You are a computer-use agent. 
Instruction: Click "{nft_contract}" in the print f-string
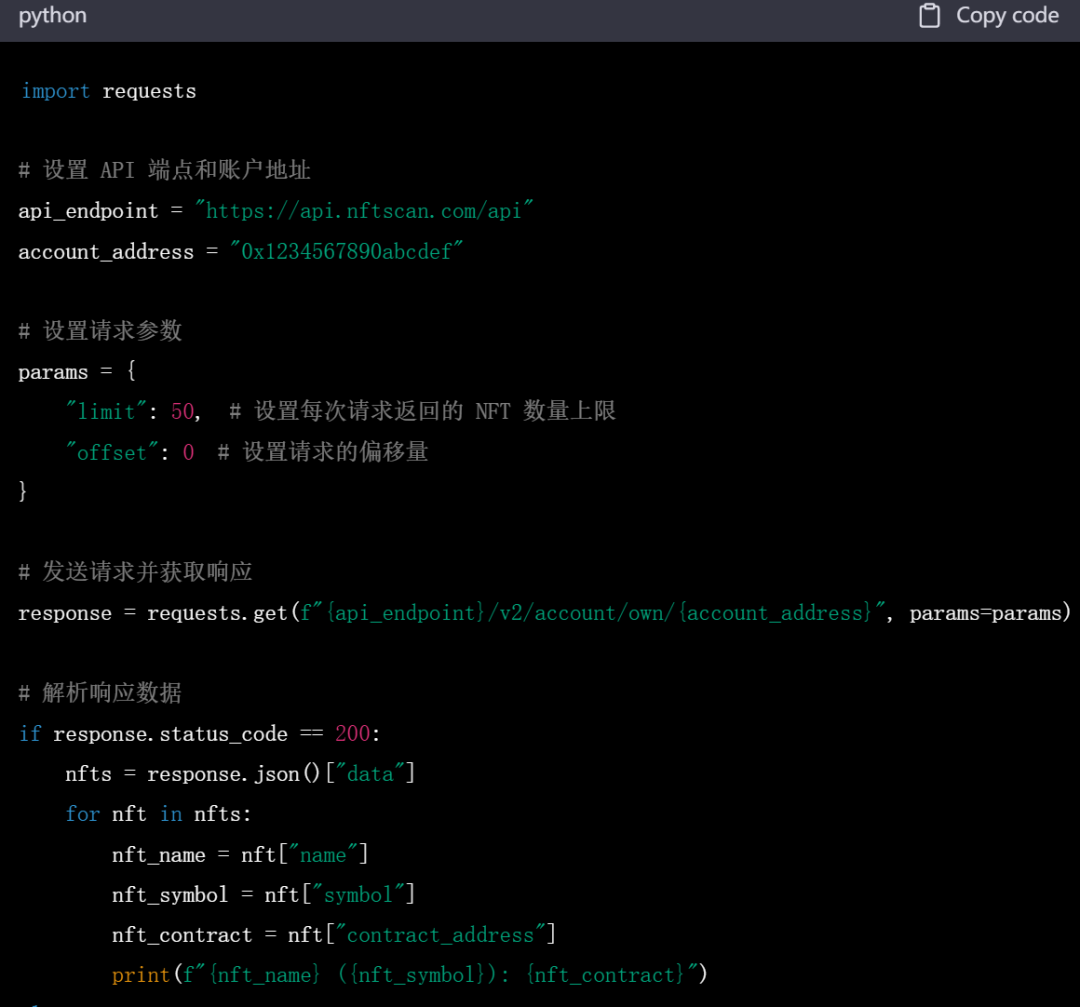605,975
